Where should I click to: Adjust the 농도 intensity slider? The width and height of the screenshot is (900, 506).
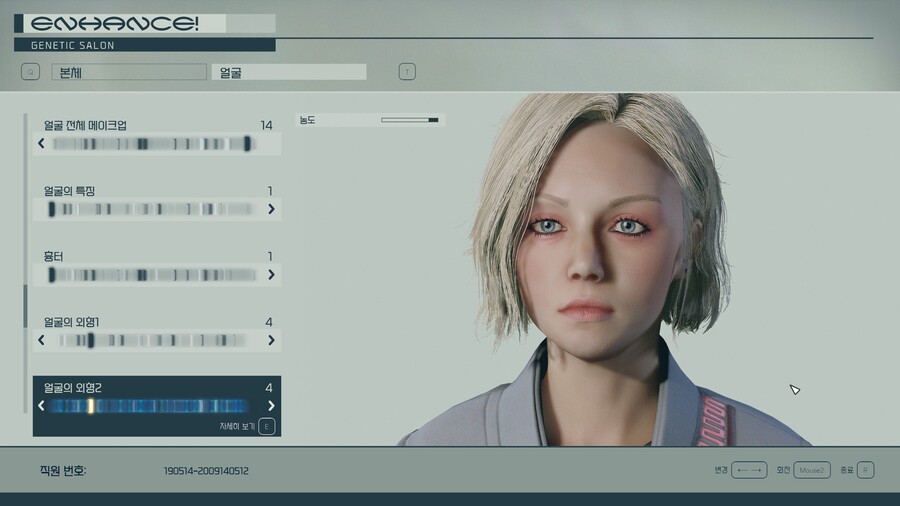click(409, 120)
